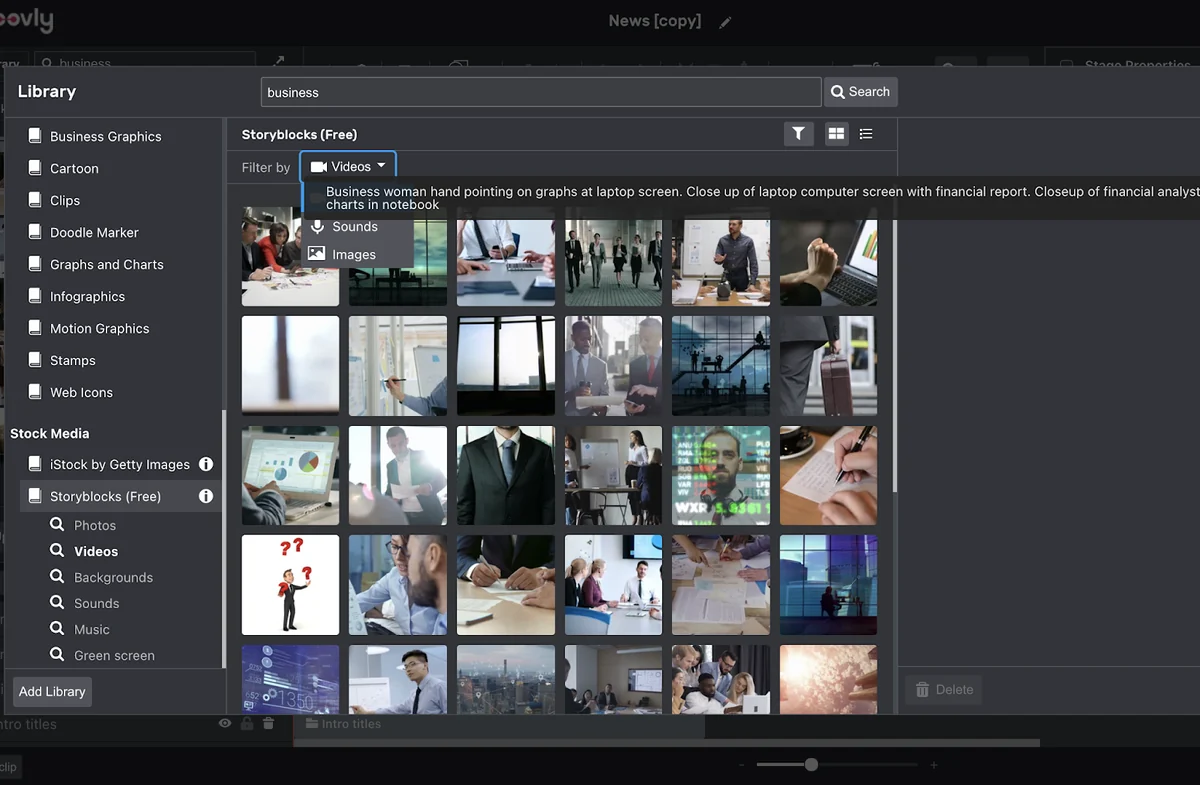Click the Search button
The height and width of the screenshot is (785, 1200).
pos(860,92)
